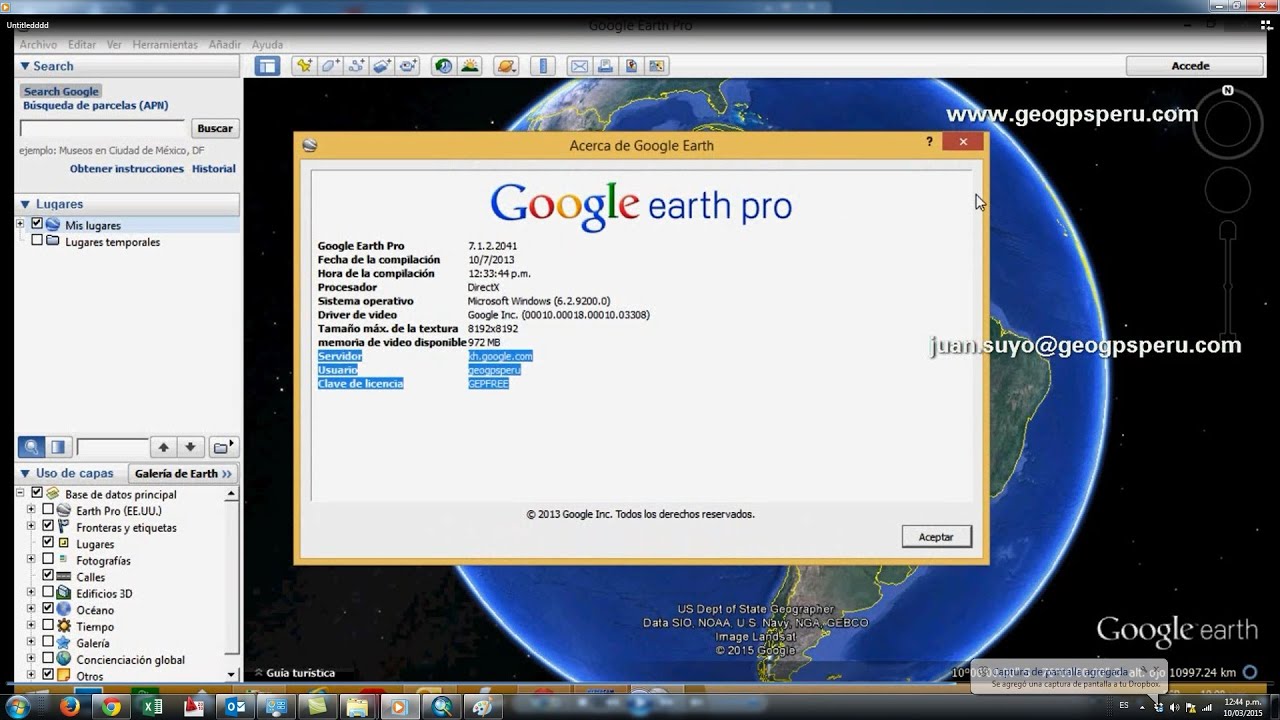This screenshot has height=720, width=1280.
Task: Expand the Concienciación global node
Action: [x=31, y=659]
